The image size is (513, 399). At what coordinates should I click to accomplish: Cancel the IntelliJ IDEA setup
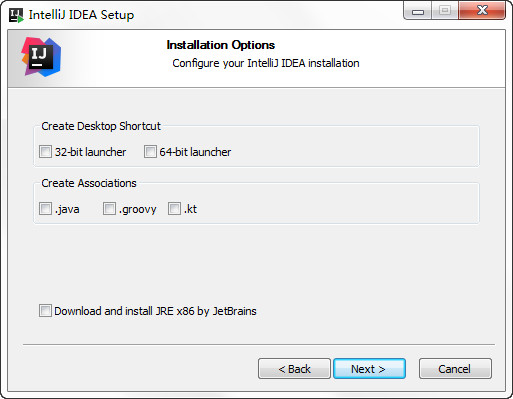pyautogui.click(x=455, y=369)
